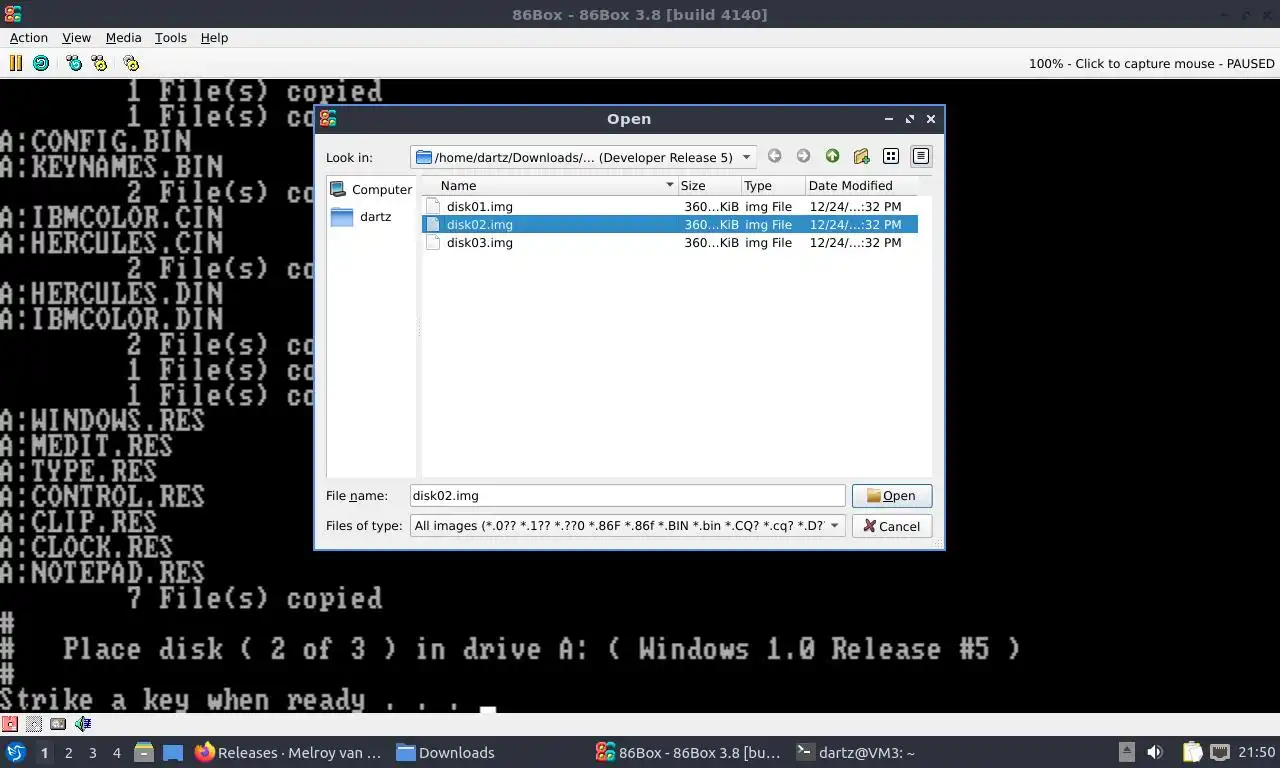Viewport: 1280px width, 768px height.
Task: Click the File name input field
Action: click(x=628, y=496)
